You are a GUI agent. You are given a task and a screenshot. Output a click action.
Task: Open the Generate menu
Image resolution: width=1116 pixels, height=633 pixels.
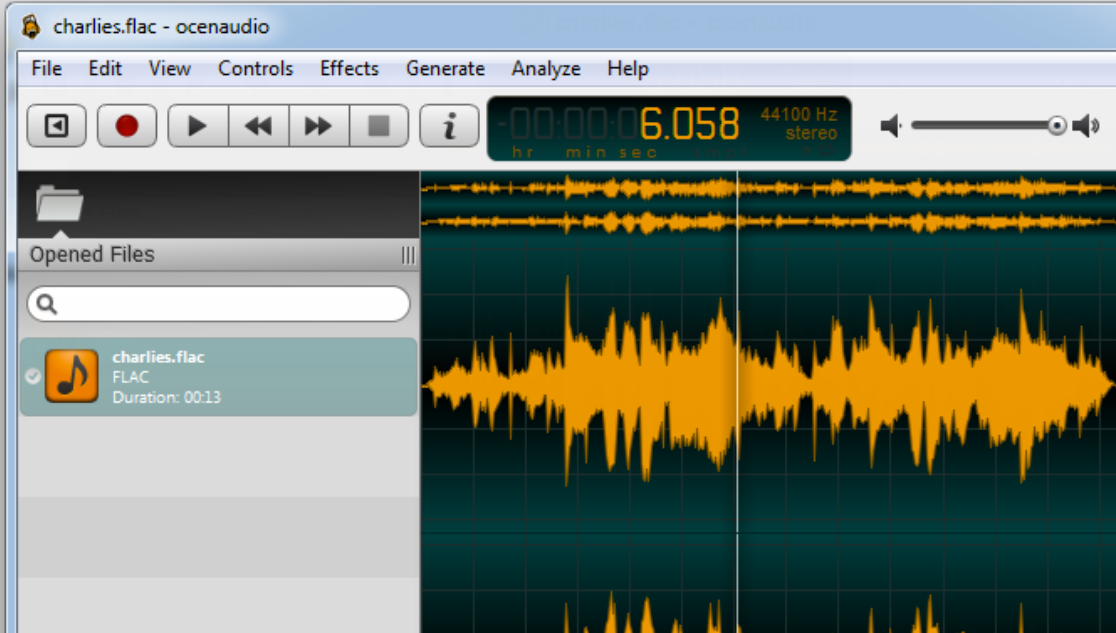(445, 68)
